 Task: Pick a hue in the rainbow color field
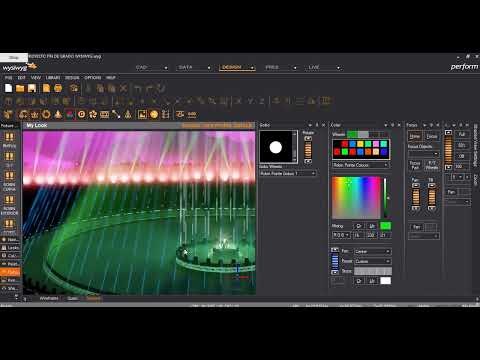coord(356,198)
